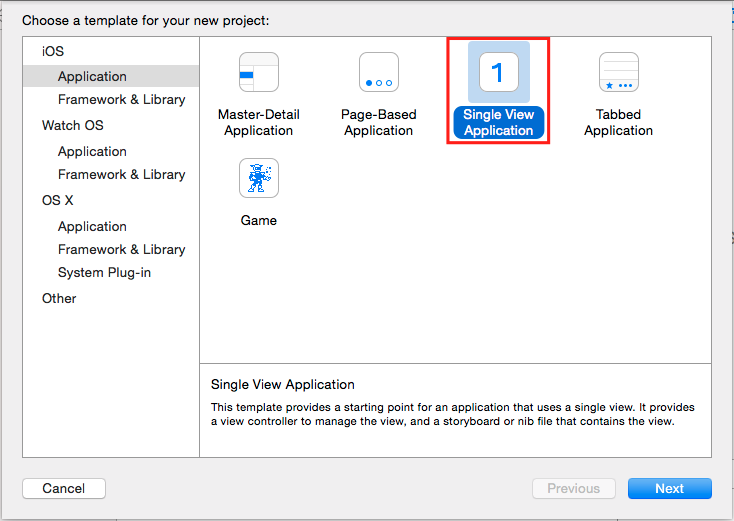Open Application under Watch OS
The image size is (734, 521).
[92, 152]
